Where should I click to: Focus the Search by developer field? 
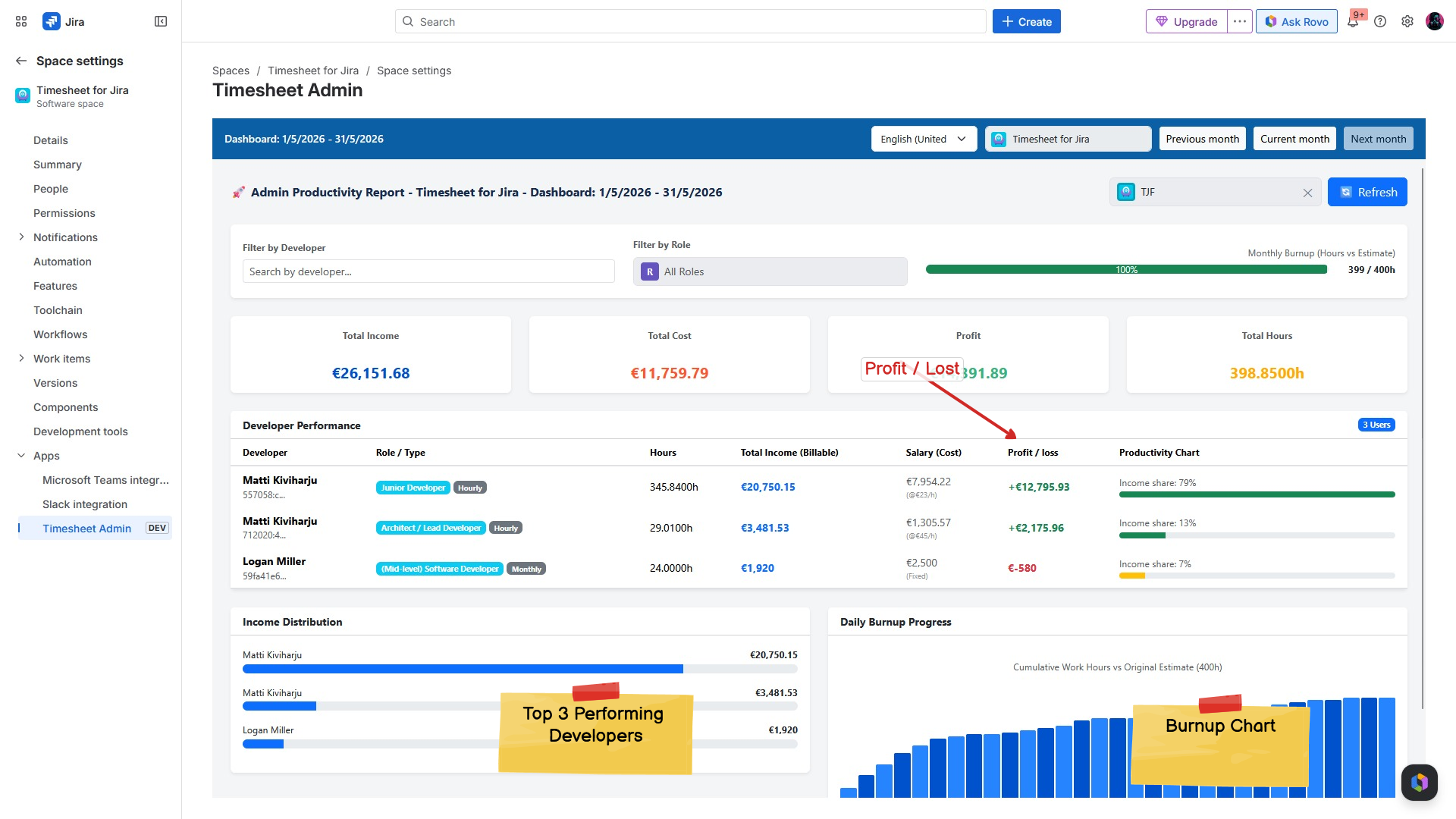(428, 271)
